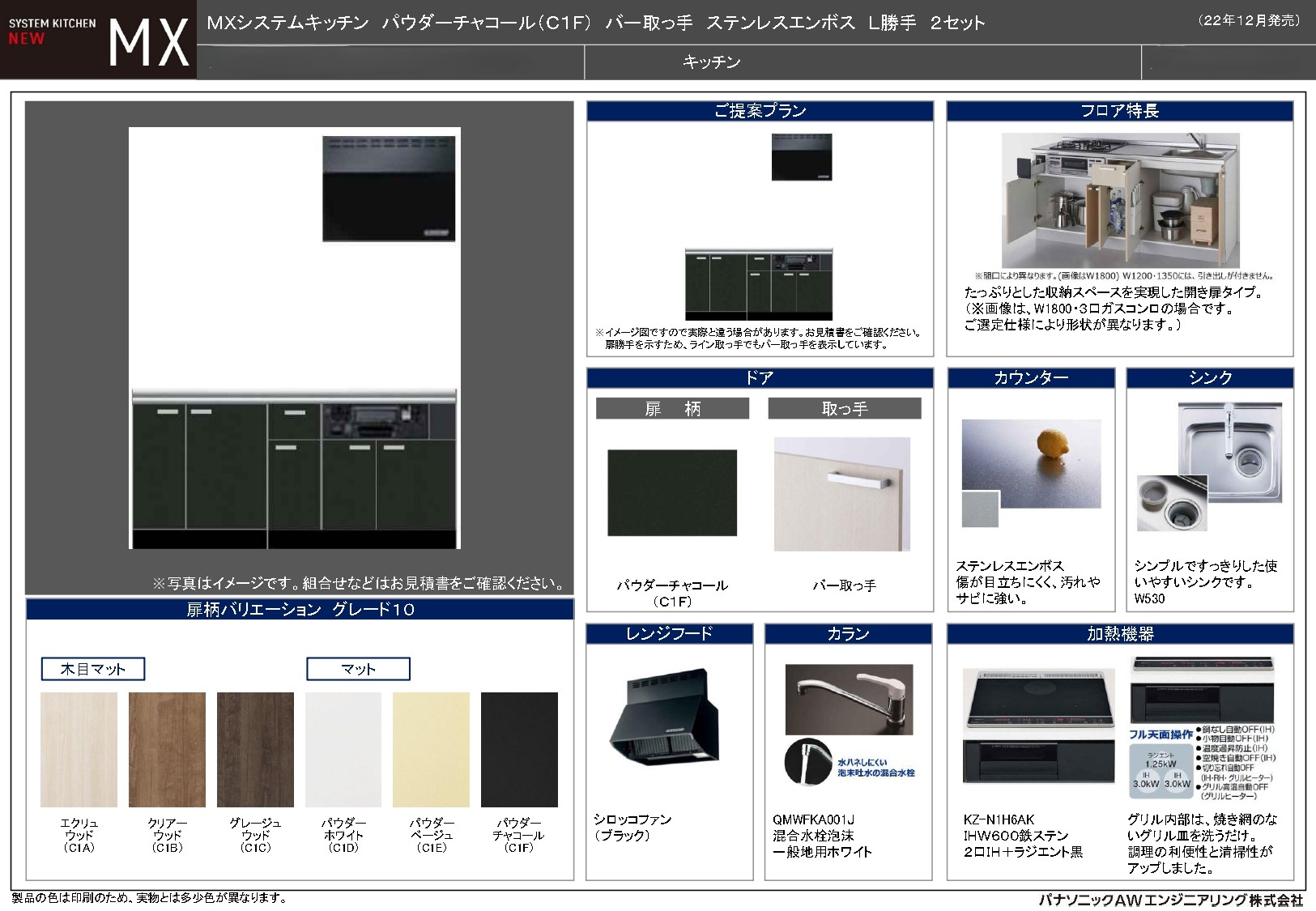
Task: Click the sink drain basket inset image
Action: 1172,503
